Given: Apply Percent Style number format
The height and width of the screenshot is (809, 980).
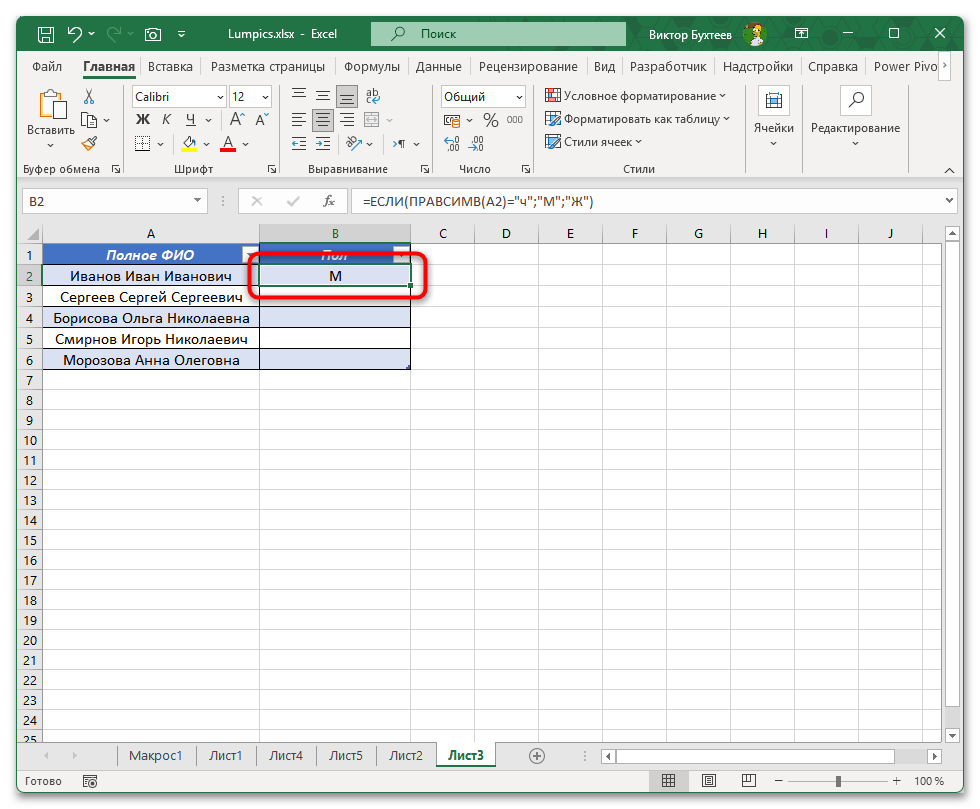Looking at the screenshot, I should click(x=490, y=120).
